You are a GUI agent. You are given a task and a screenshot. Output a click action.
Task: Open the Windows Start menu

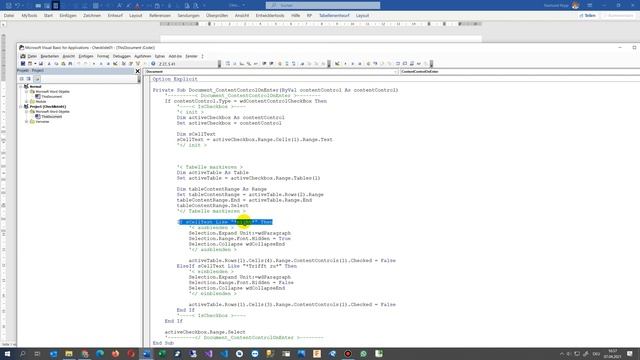tap(7, 354)
